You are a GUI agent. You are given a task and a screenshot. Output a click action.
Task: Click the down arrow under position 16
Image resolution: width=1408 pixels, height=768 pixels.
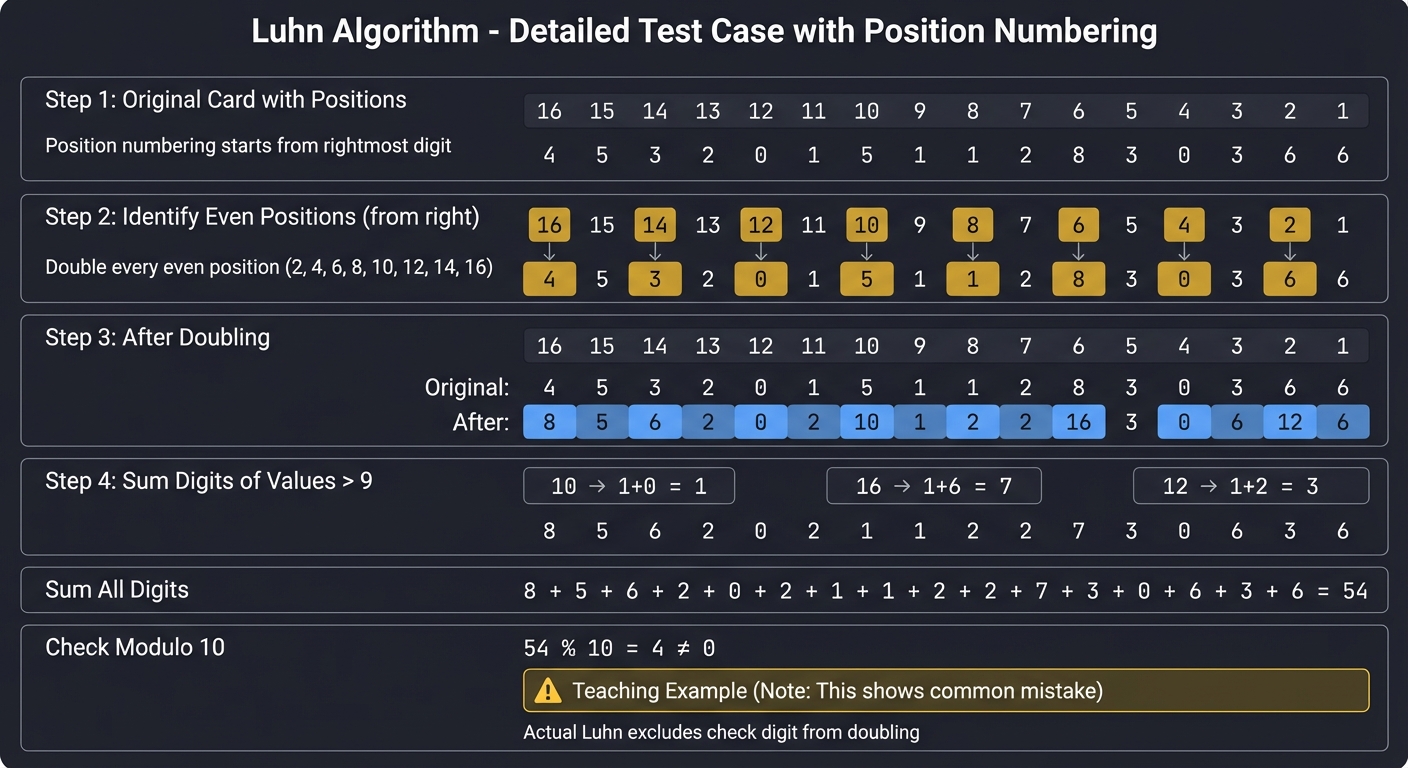(x=549, y=251)
